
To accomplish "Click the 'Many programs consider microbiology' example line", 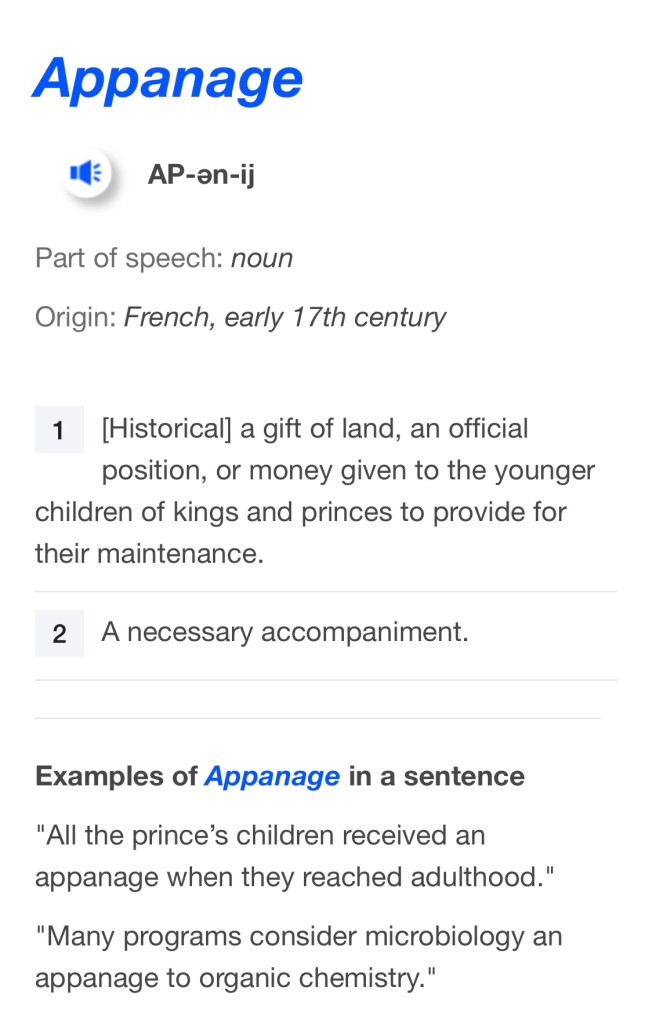I will tap(299, 937).
